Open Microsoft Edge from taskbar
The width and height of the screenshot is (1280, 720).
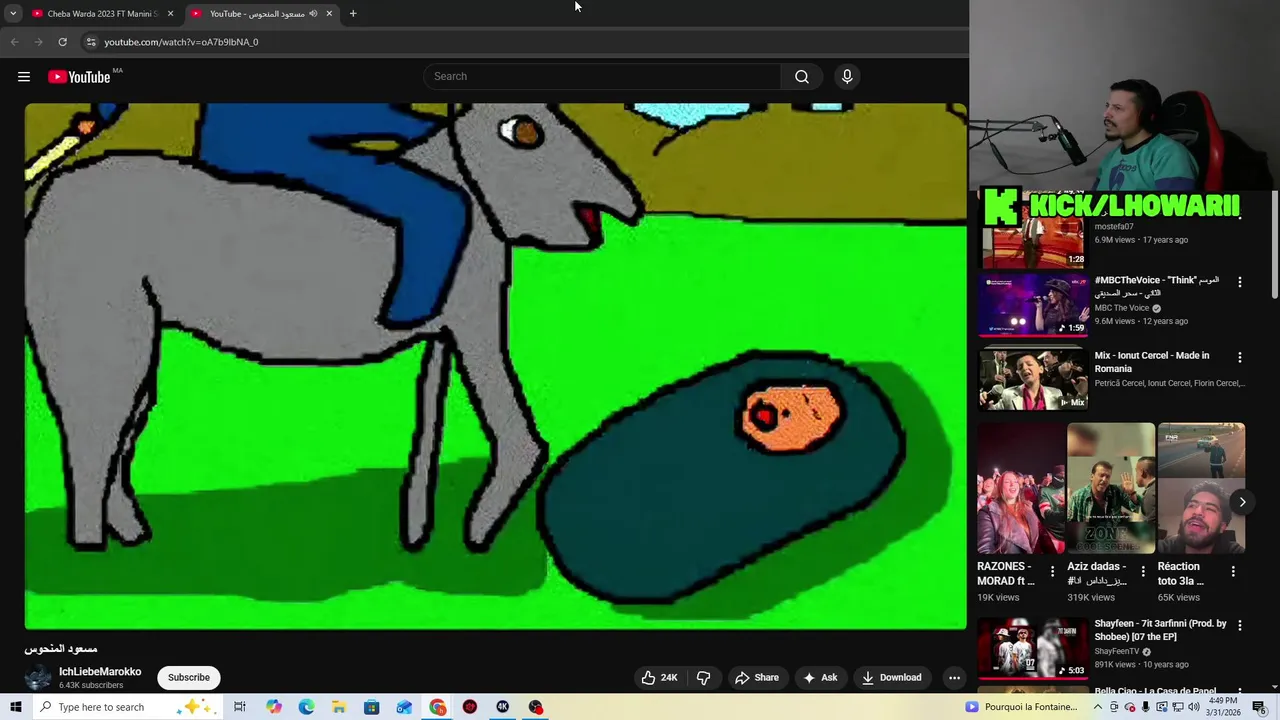307,707
